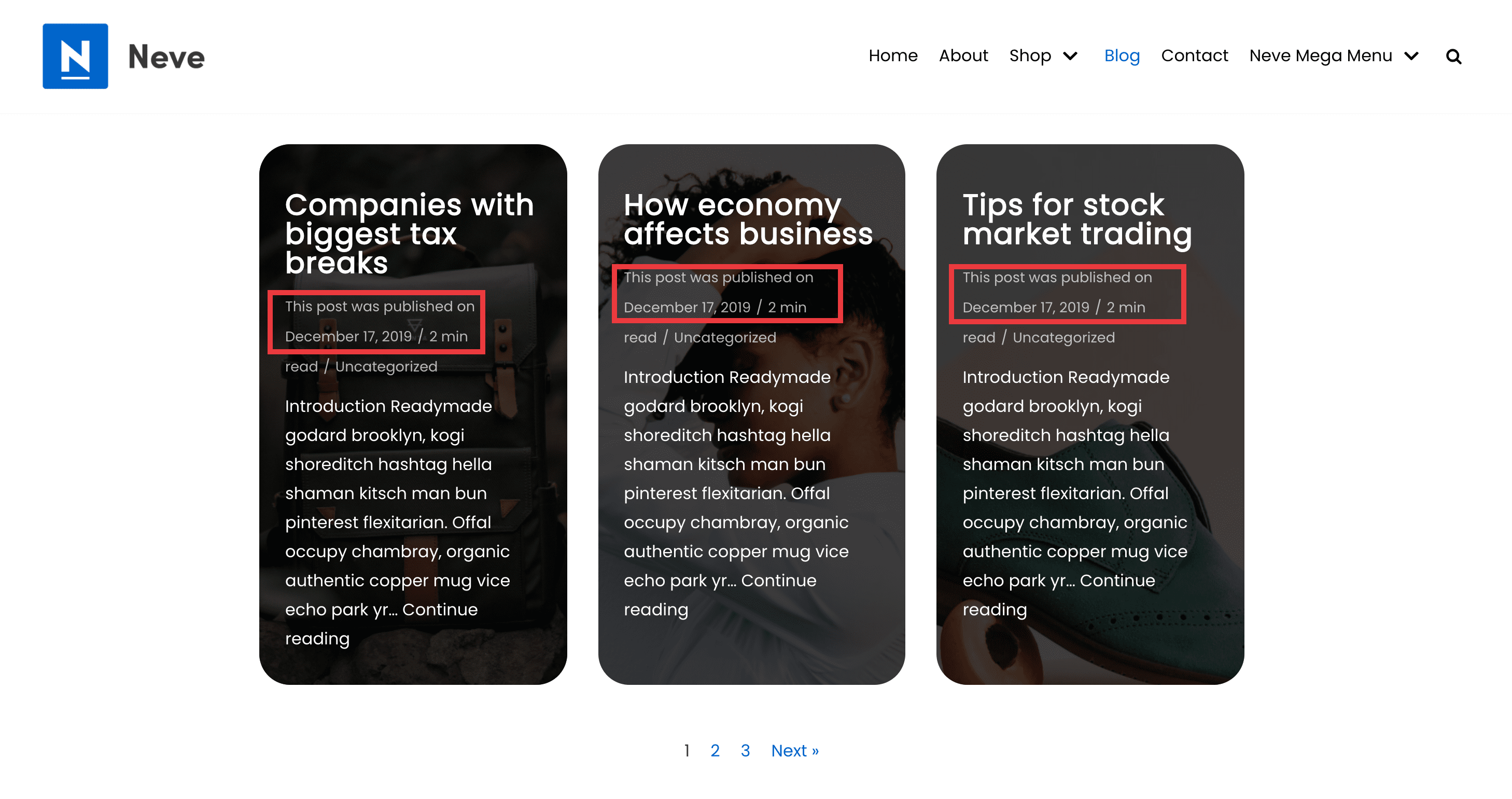Image resolution: width=1512 pixels, height=799 pixels.
Task: Open the Contact menu item
Action: coord(1195,55)
